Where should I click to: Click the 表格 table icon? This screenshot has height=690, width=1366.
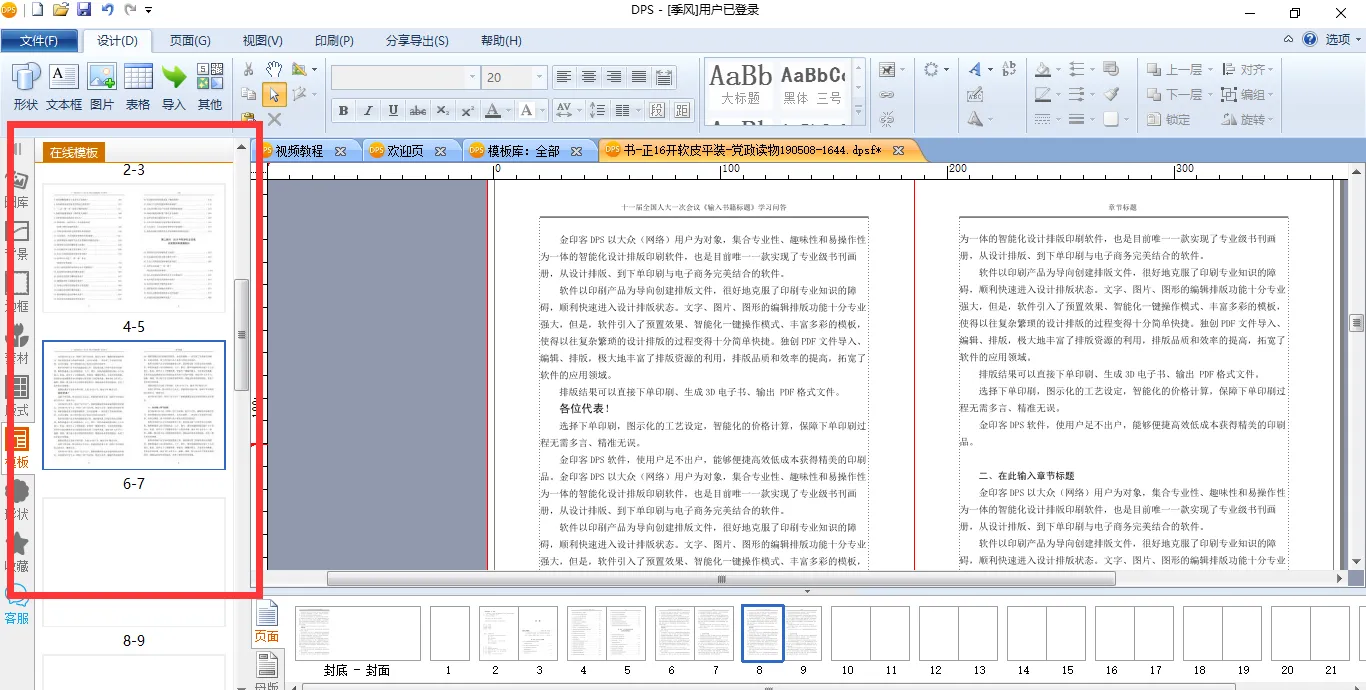point(138,86)
